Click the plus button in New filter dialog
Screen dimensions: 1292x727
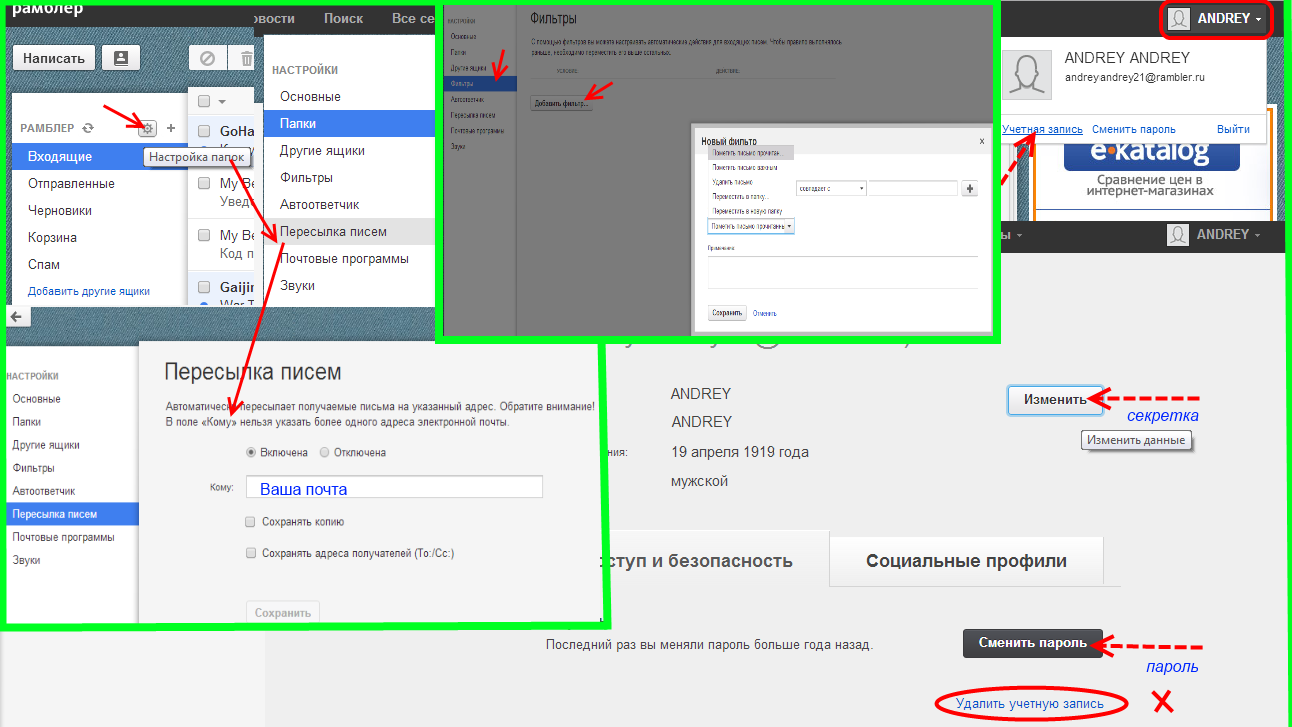pyautogui.click(x=968, y=188)
